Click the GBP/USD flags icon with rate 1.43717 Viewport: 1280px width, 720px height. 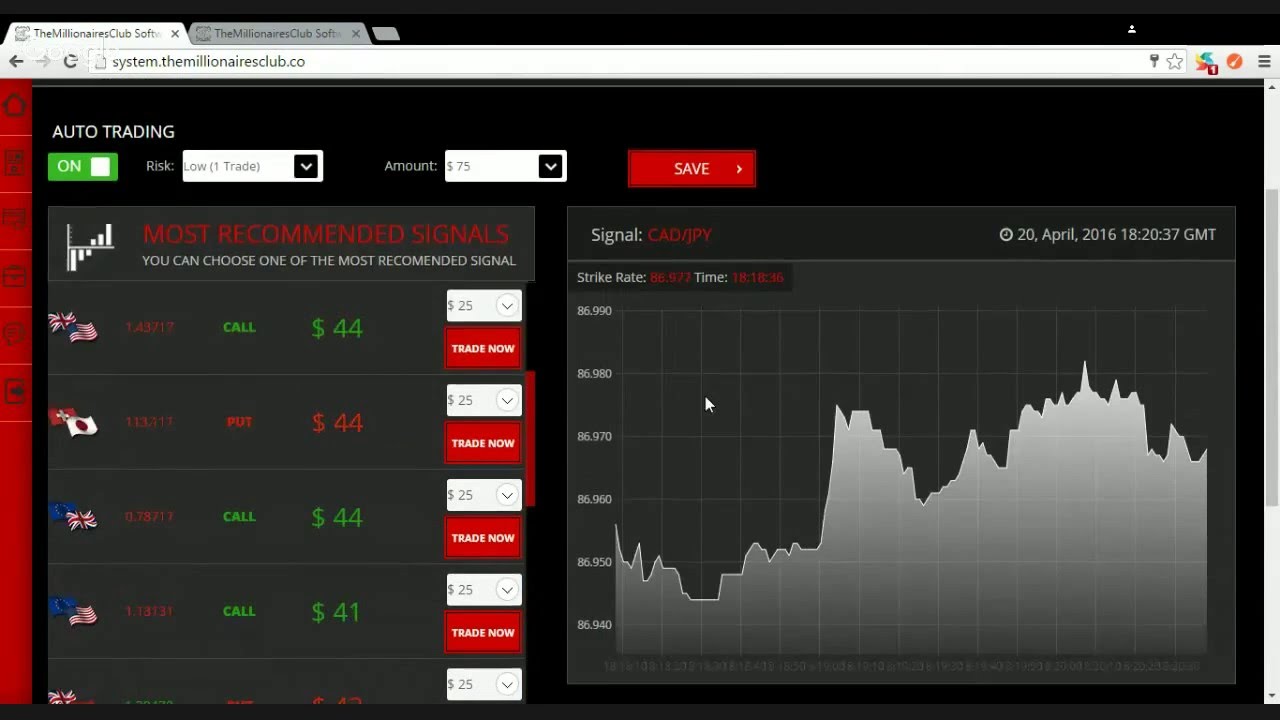pos(73,327)
